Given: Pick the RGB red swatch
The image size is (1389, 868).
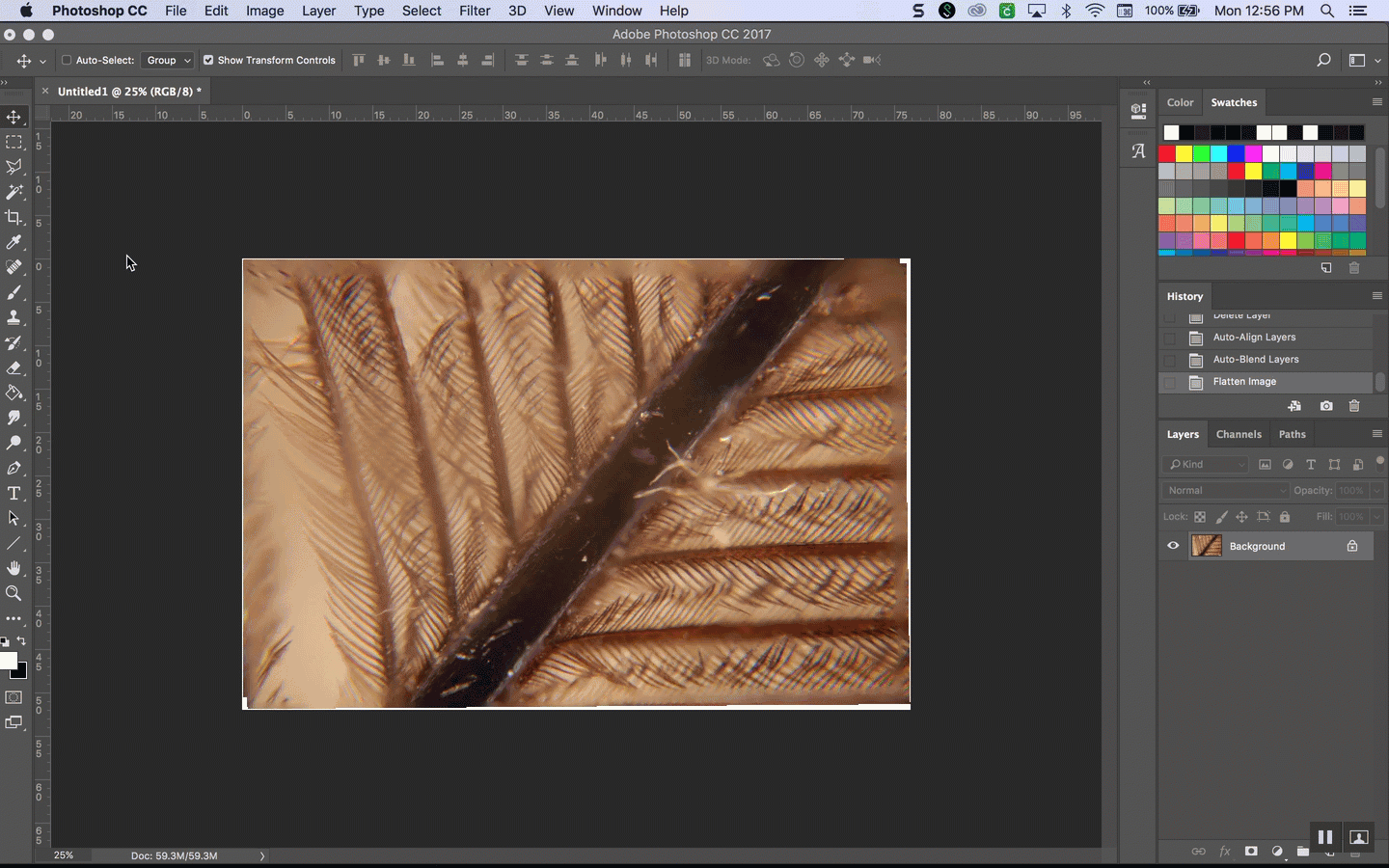Looking at the screenshot, I should pyautogui.click(x=1166, y=153).
